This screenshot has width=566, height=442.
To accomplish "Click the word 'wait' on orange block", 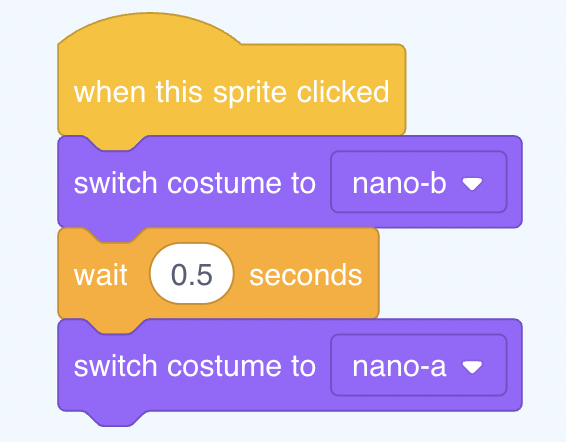I will click(101, 275).
